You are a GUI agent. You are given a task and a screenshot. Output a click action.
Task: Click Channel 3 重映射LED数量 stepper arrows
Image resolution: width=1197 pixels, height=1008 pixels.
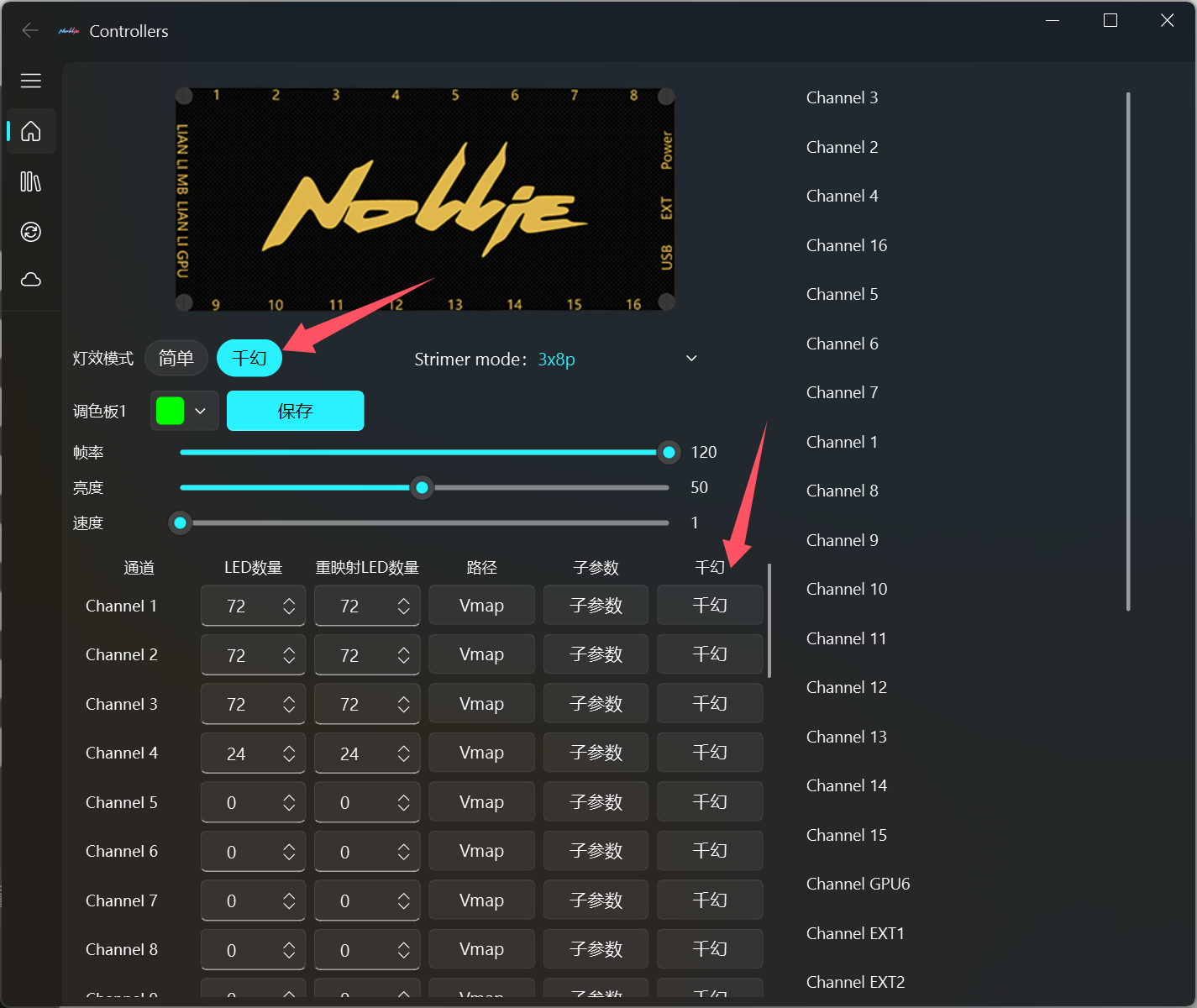404,704
